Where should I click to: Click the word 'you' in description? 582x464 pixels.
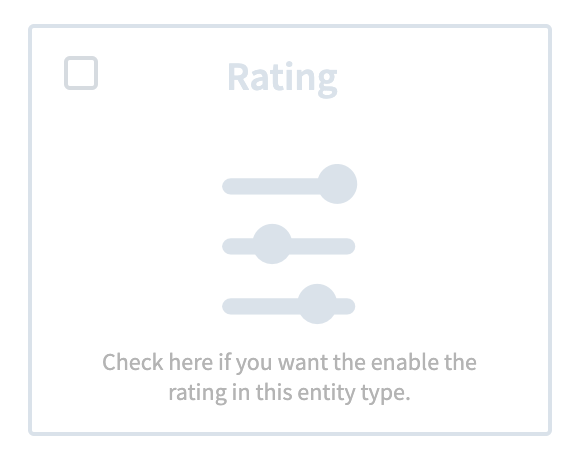(x=254, y=364)
